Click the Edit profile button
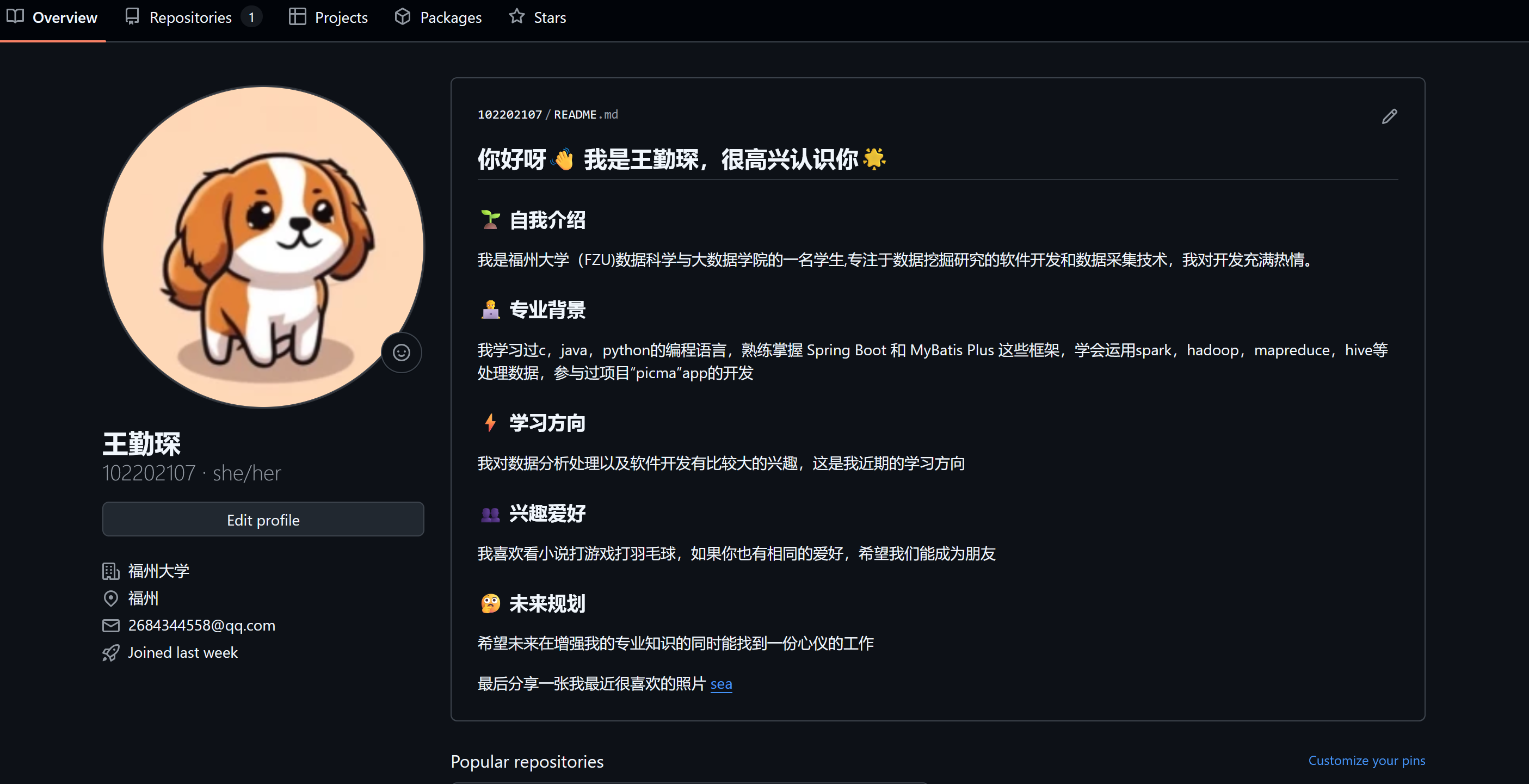This screenshot has height=784, width=1529. 263,519
